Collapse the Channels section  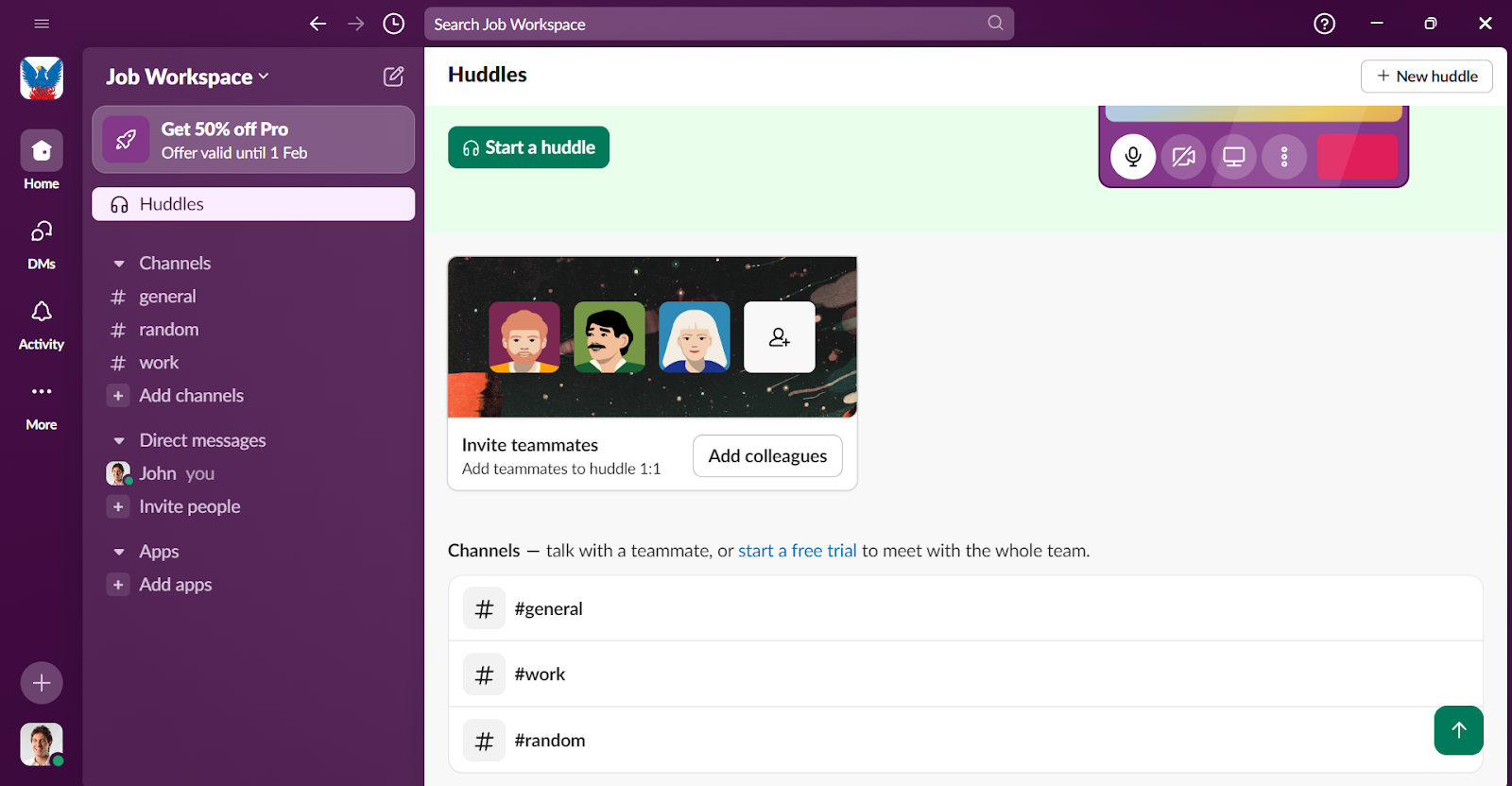119,264
